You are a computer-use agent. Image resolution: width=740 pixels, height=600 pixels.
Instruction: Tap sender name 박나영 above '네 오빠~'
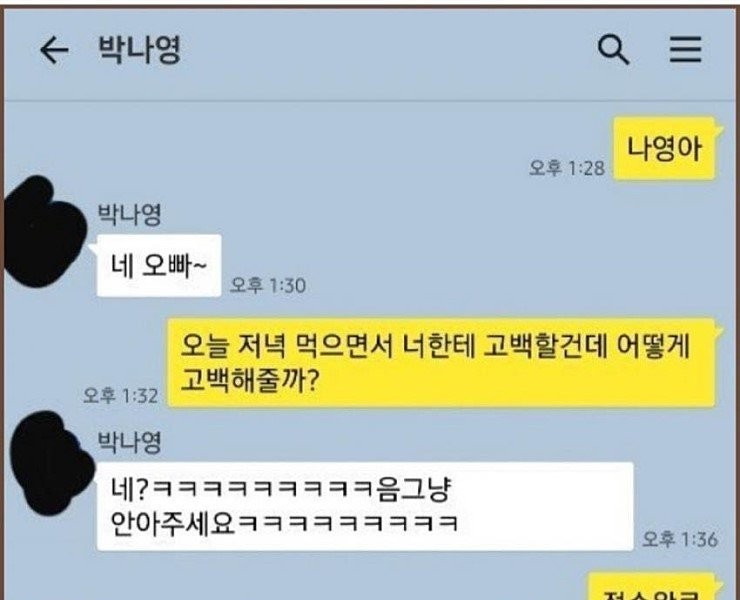click(129, 215)
